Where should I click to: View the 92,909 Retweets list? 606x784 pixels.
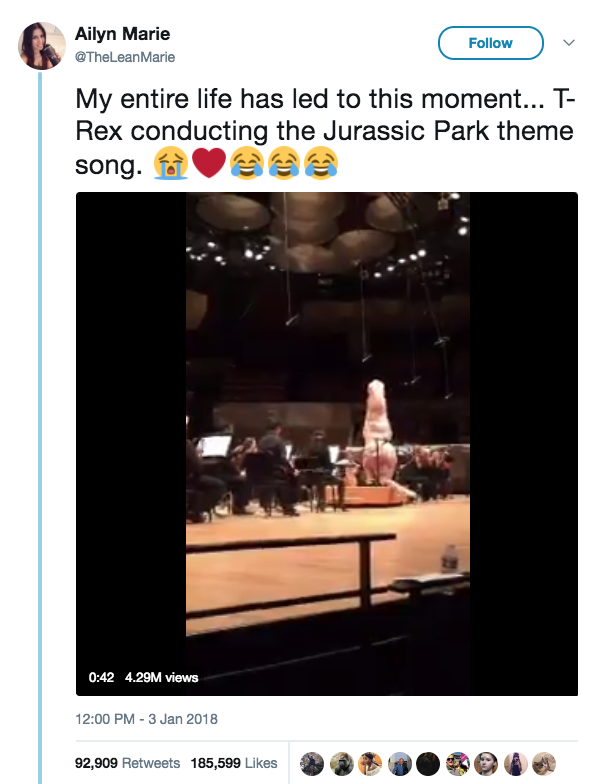(128, 762)
